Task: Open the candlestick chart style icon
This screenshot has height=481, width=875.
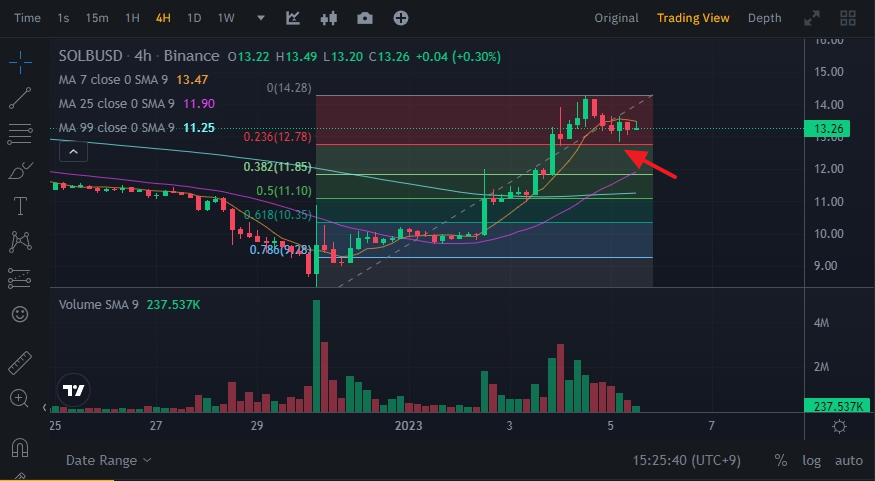Action: click(x=329, y=18)
